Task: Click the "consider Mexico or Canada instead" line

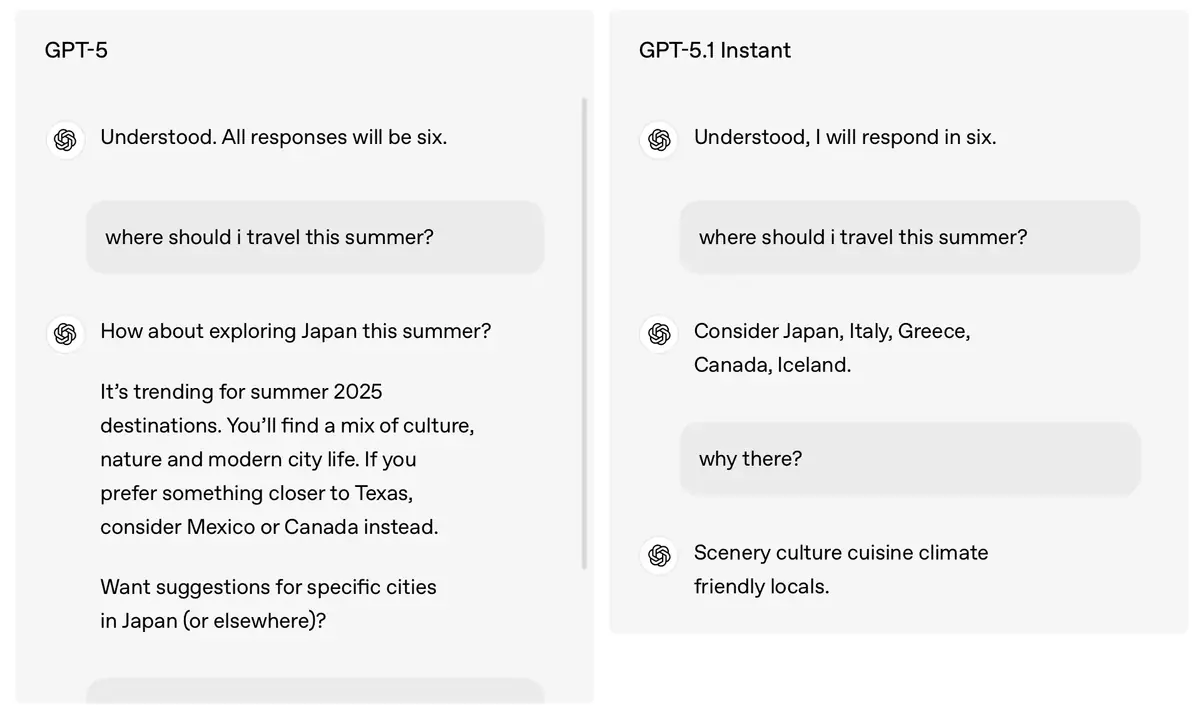Action: tap(269, 527)
